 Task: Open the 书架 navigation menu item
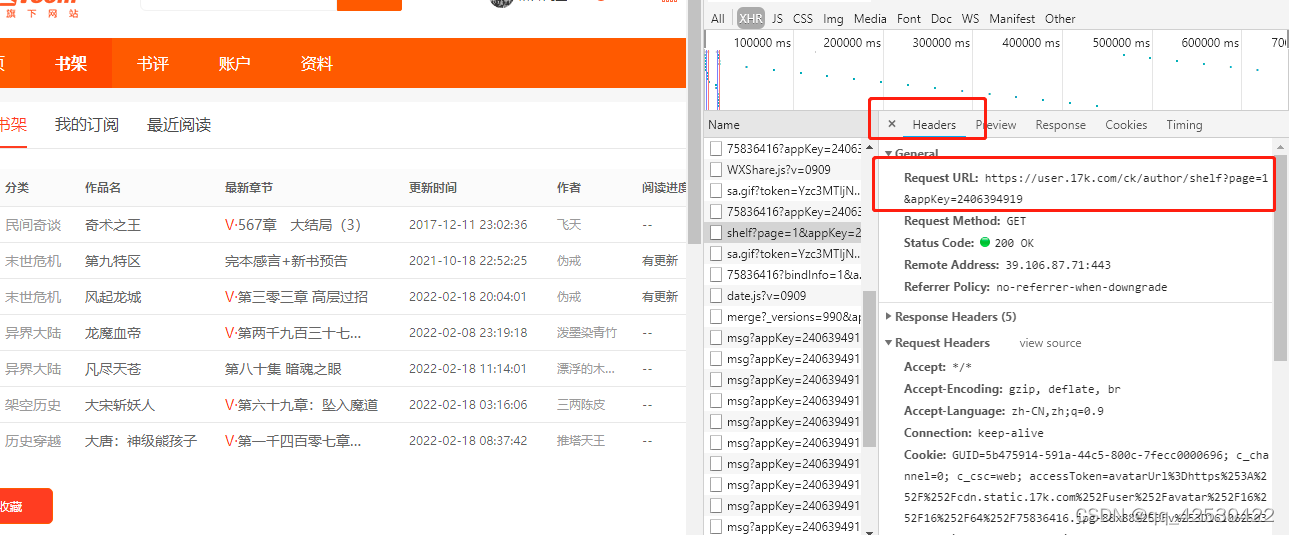(x=71, y=63)
